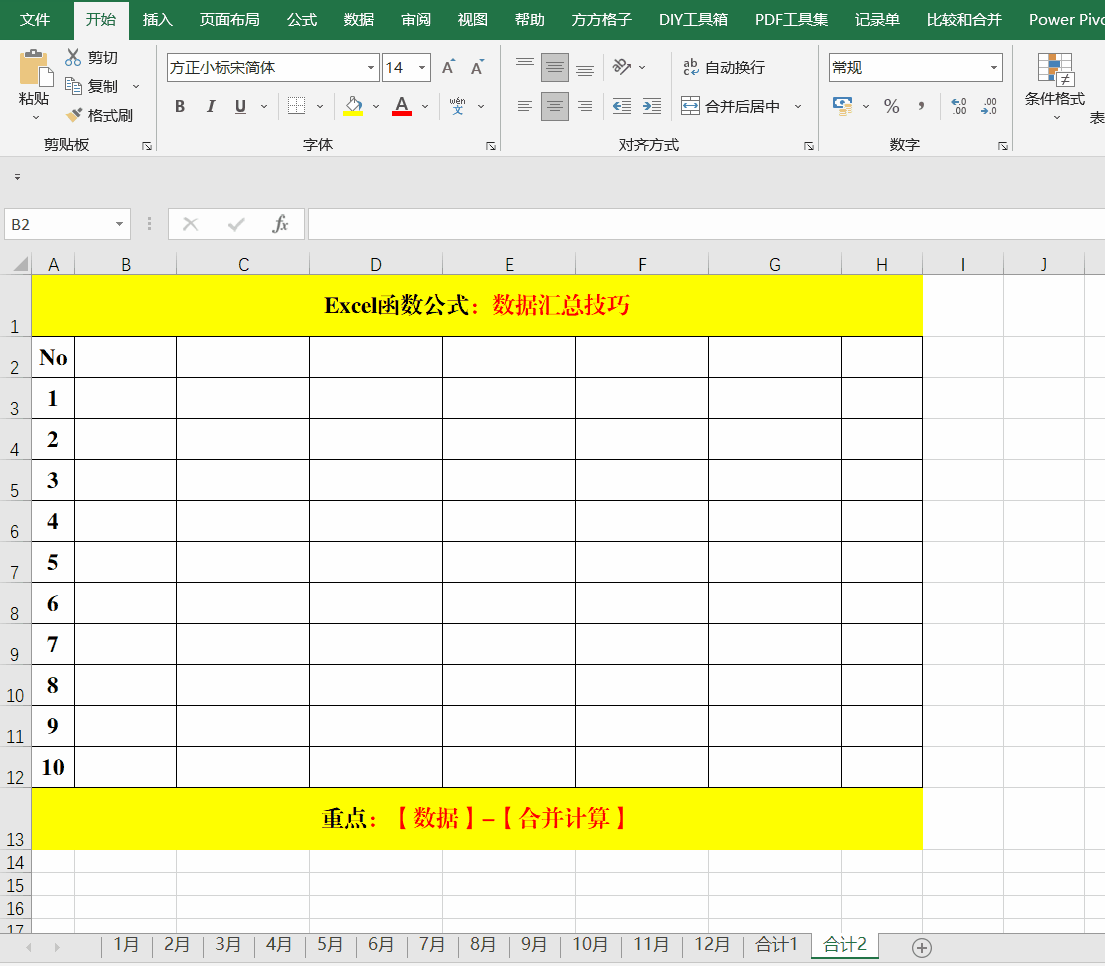Toggle middle vertical alignment
Image resolution: width=1105 pixels, height=966 pixels.
pos(555,68)
